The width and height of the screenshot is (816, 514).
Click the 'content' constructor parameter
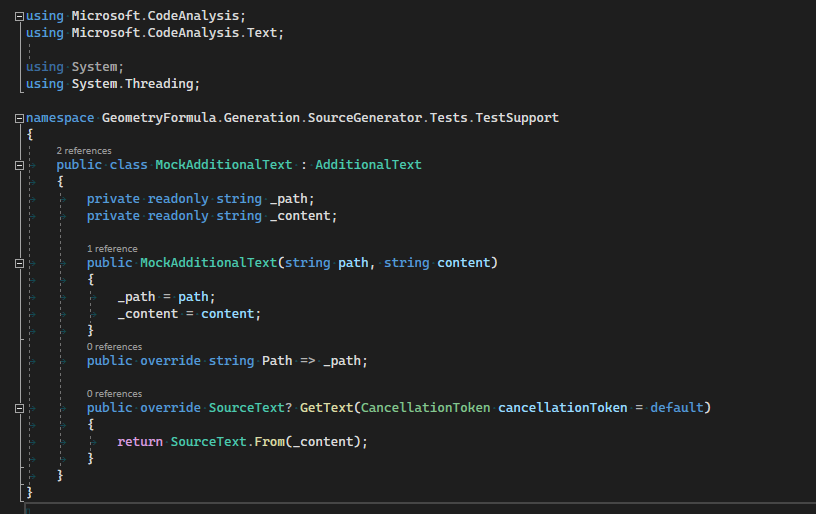click(464, 263)
